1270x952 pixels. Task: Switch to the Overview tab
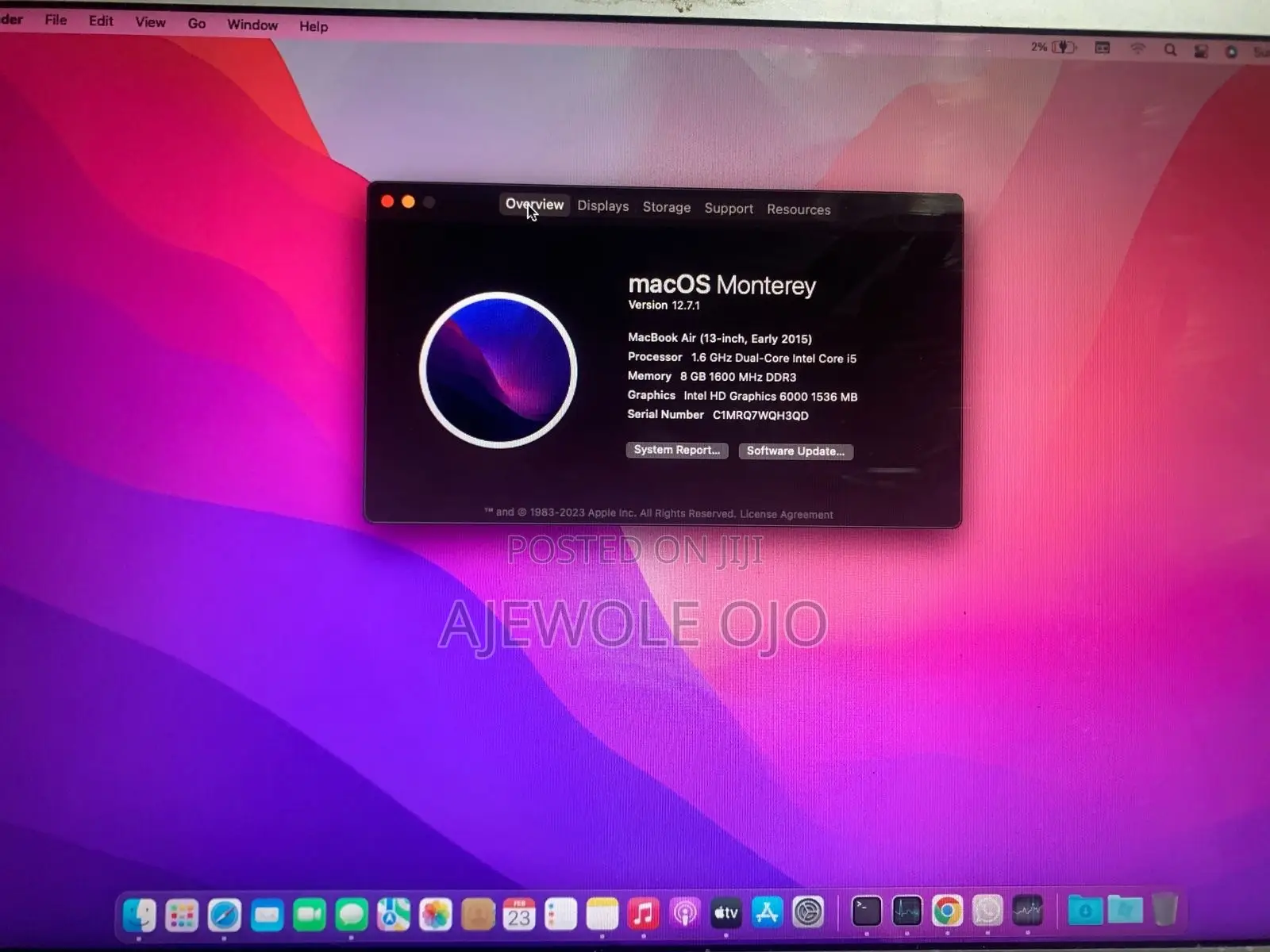click(534, 205)
